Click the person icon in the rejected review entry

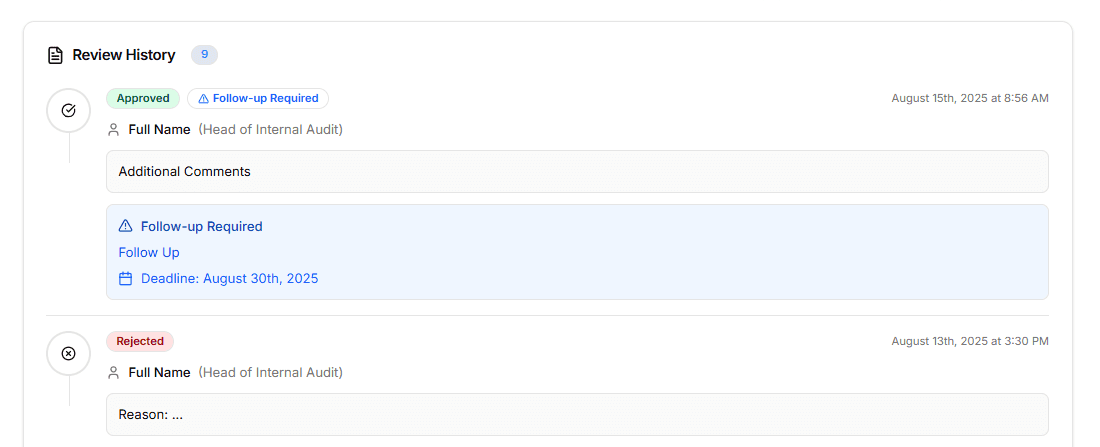tap(114, 373)
